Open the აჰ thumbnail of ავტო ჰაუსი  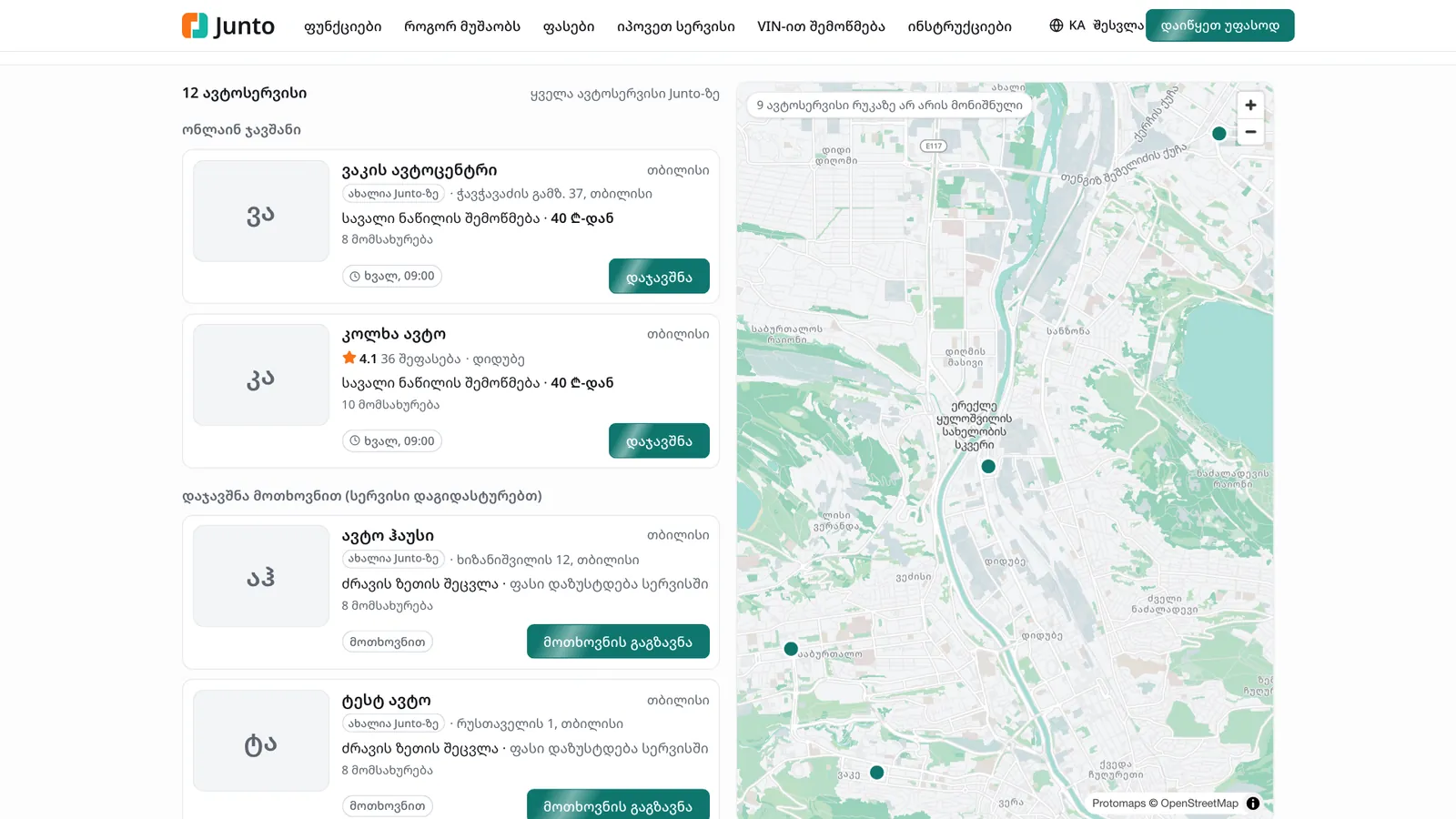click(261, 576)
